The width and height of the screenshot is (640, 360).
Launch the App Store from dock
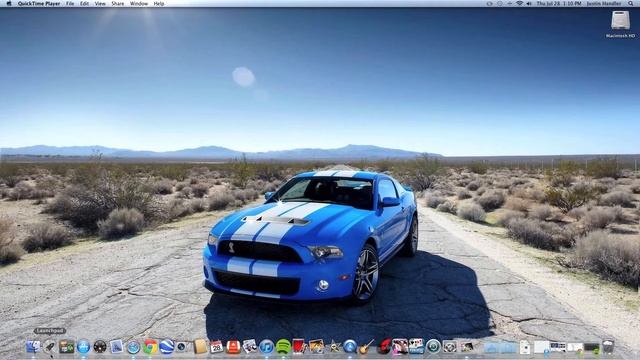[83, 347]
